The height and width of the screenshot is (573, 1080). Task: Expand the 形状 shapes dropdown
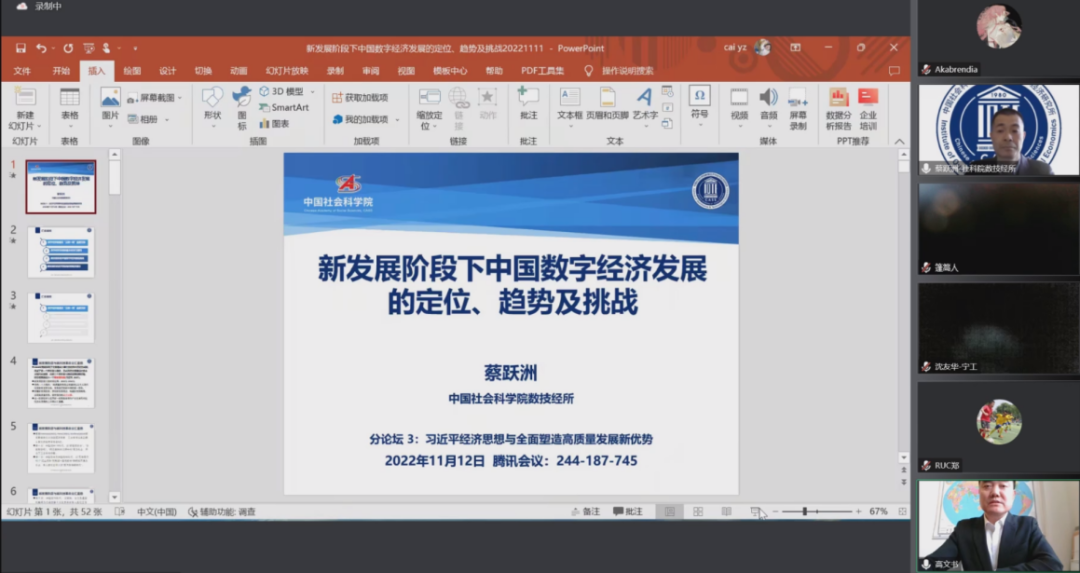point(212,116)
